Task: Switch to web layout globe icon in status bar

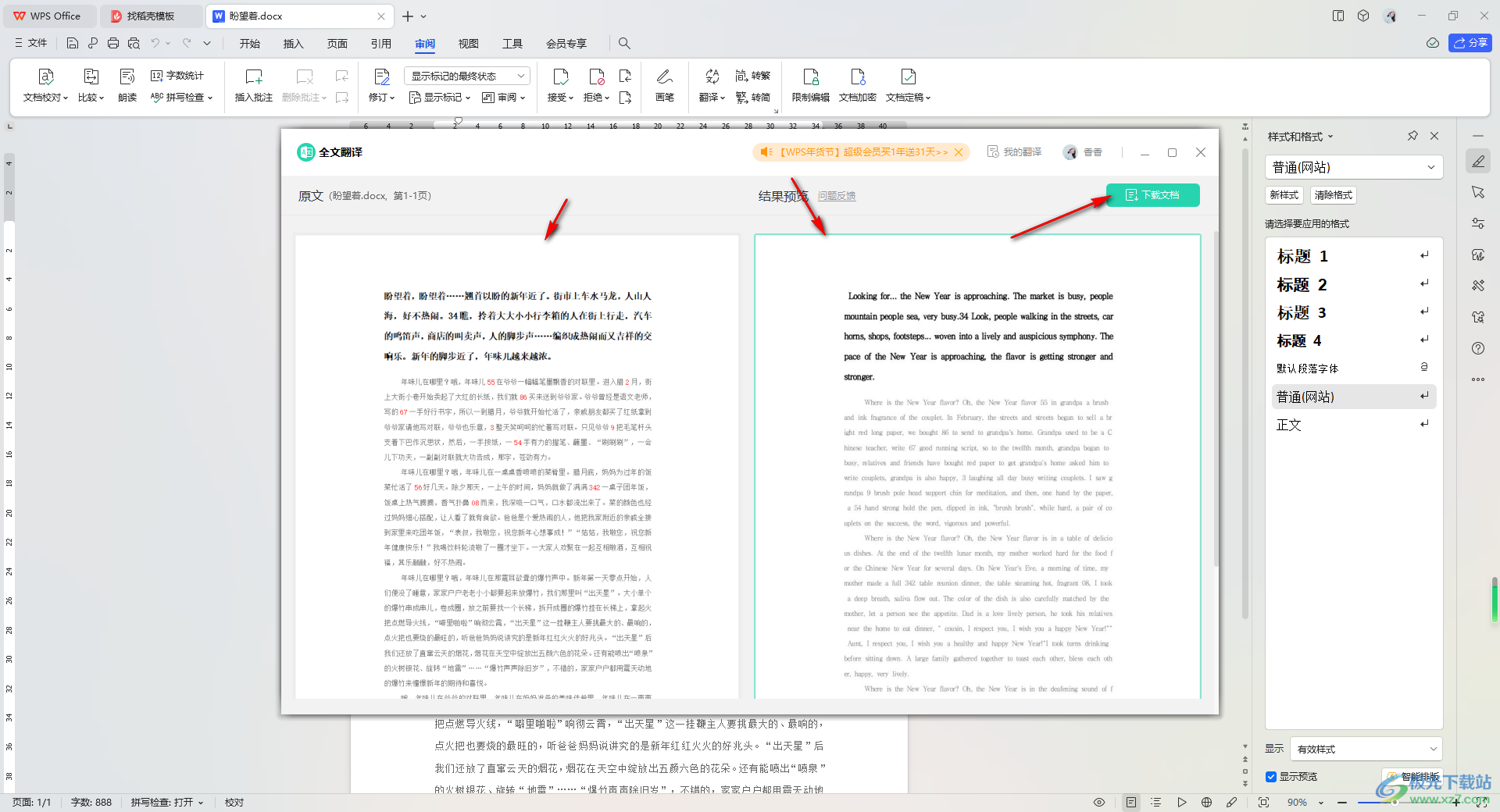Action: 1206,802
